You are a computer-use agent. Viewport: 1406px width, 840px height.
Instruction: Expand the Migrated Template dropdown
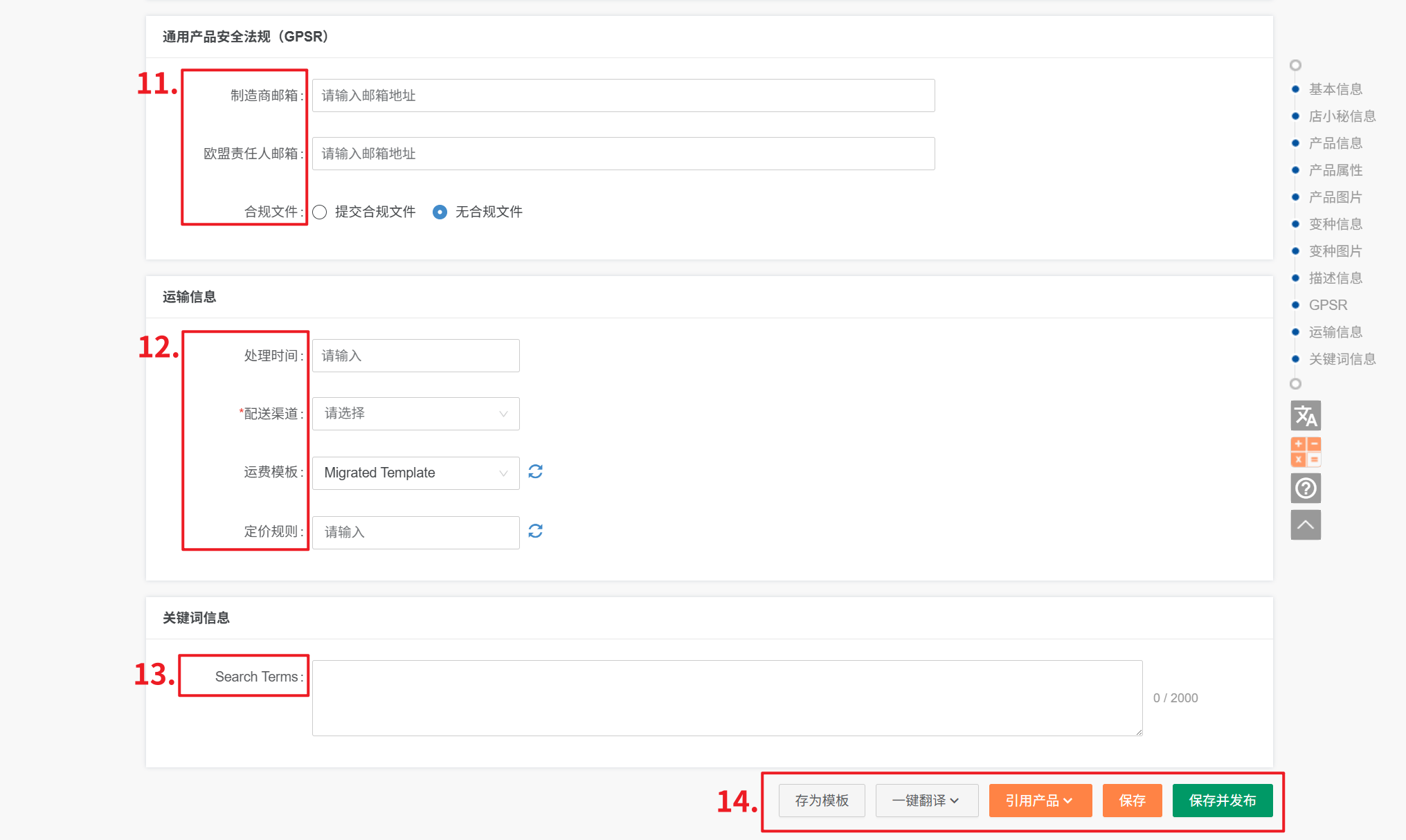pos(415,473)
